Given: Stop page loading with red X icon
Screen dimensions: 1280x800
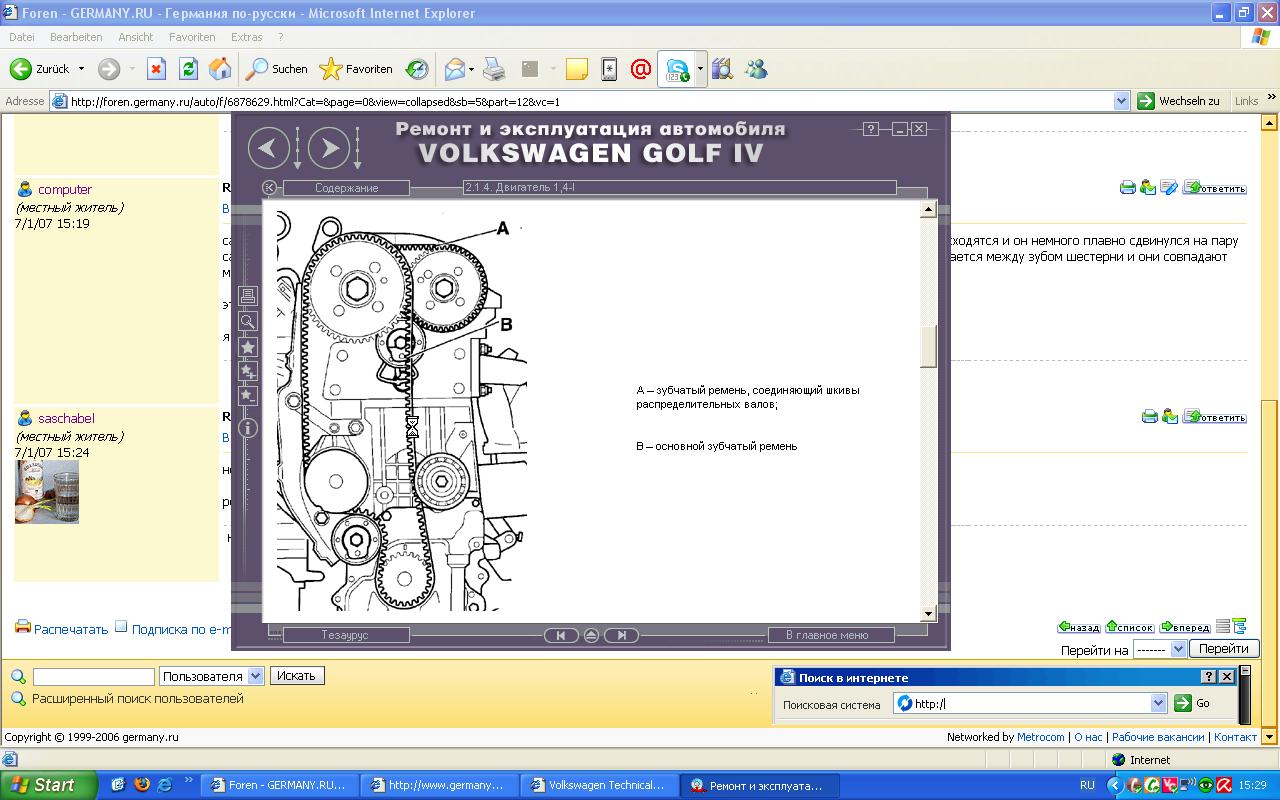Looking at the screenshot, I should coord(156,69).
